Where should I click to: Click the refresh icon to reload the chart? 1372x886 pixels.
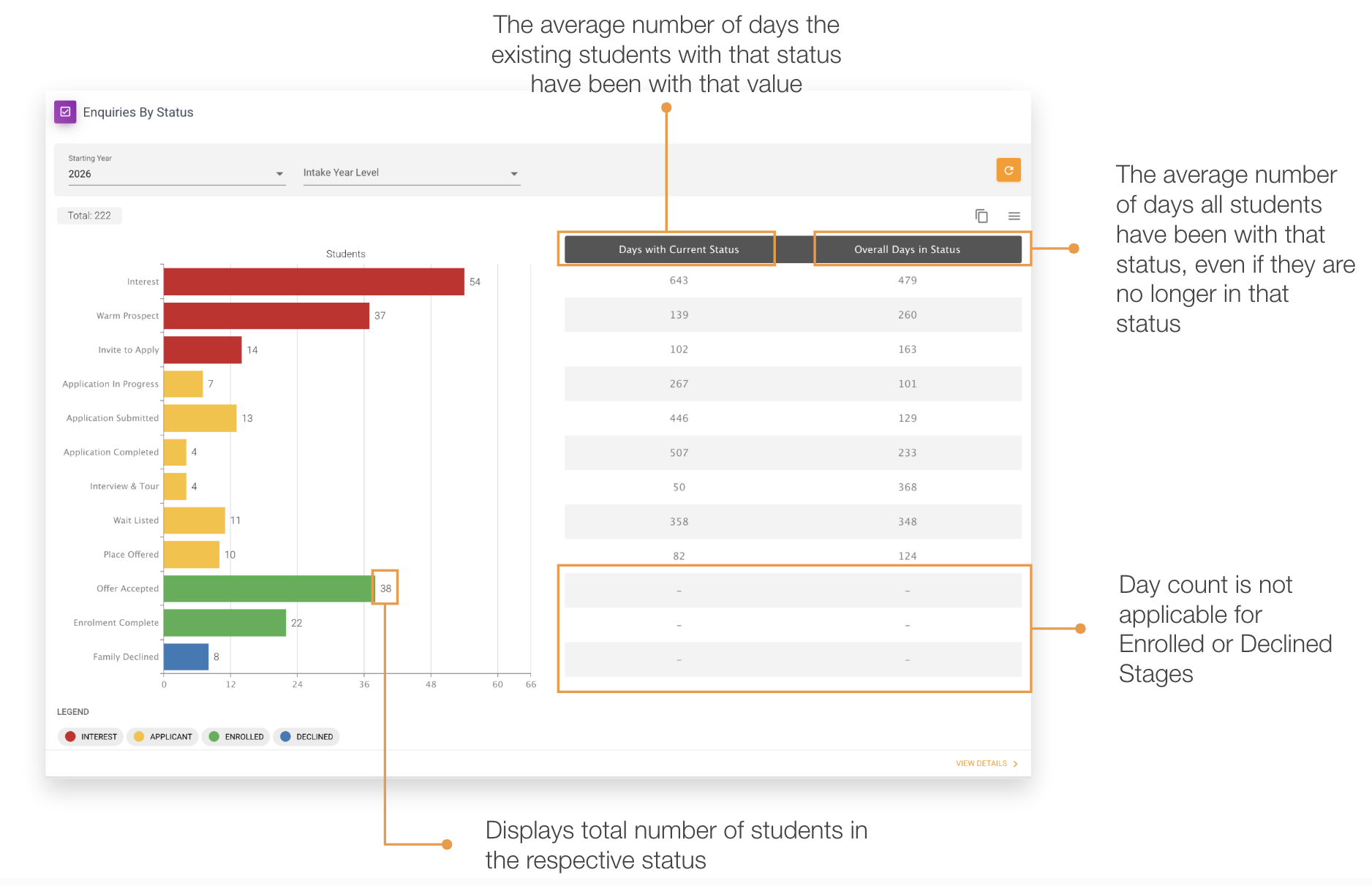[1009, 170]
